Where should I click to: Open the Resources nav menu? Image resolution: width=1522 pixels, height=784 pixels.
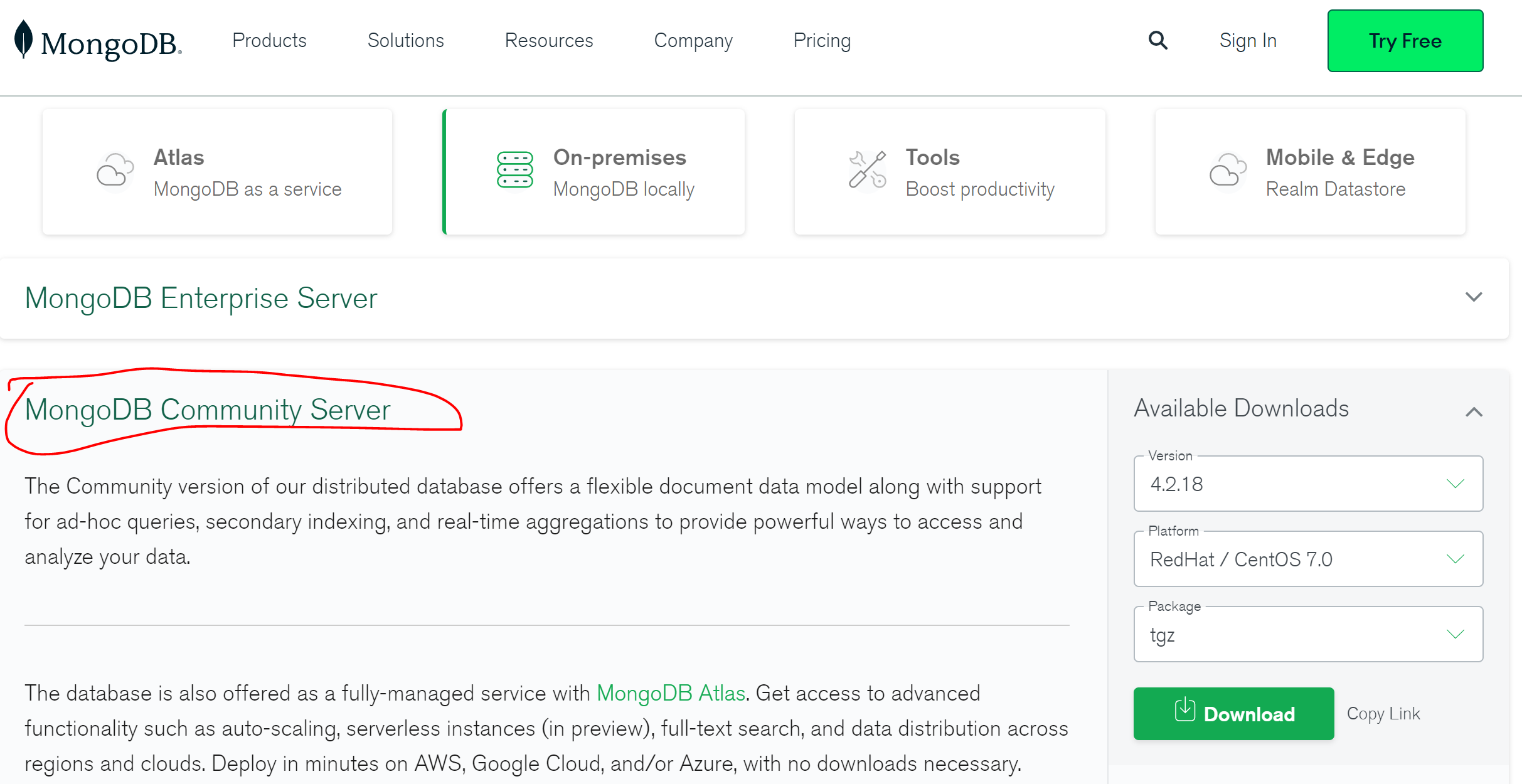click(x=549, y=41)
